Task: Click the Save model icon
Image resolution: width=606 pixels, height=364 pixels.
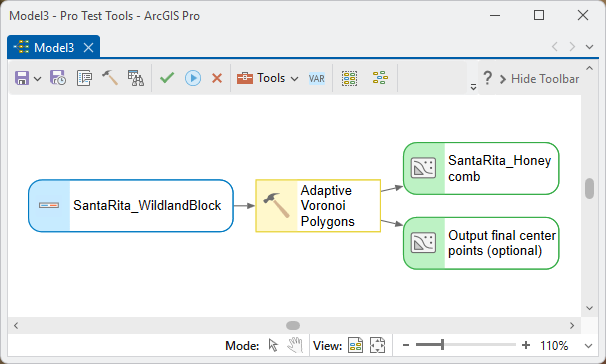Action: pyautogui.click(x=22, y=78)
